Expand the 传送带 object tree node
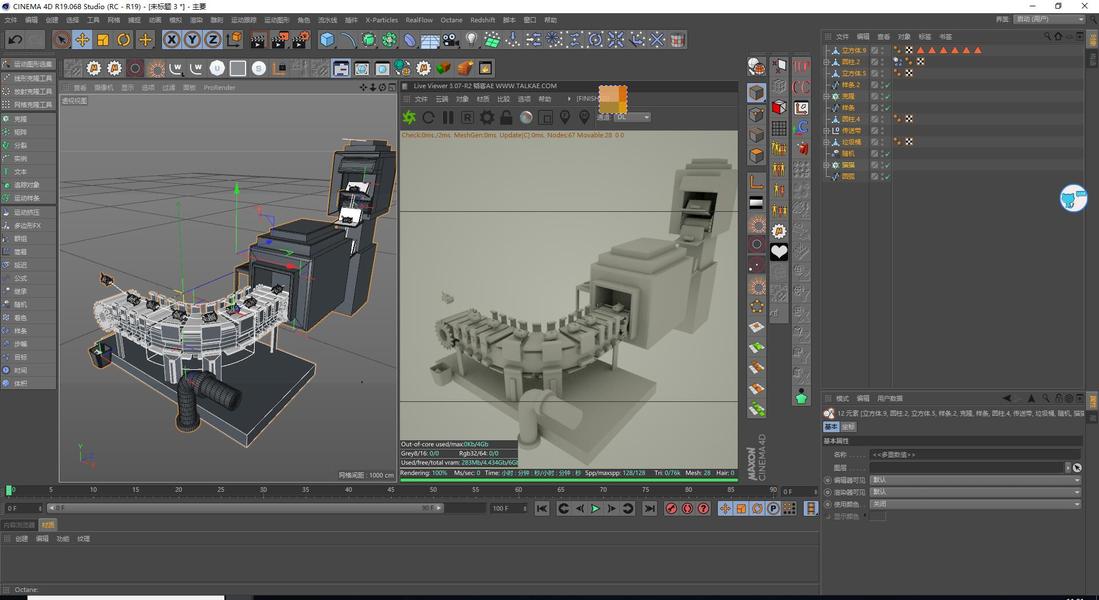1099x600 pixels. click(x=826, y=130)
